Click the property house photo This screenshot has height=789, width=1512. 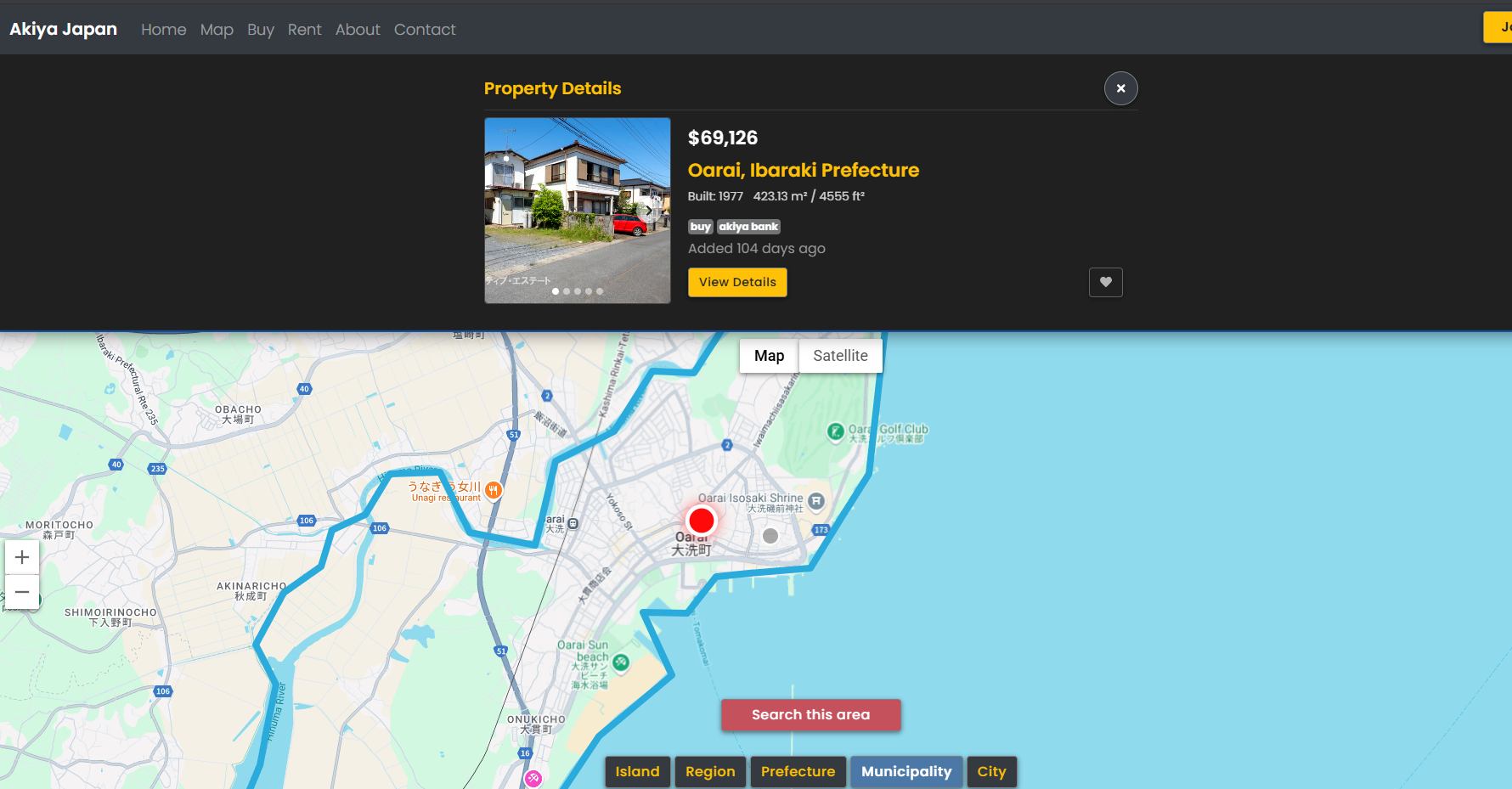click(x=578, y=211)
